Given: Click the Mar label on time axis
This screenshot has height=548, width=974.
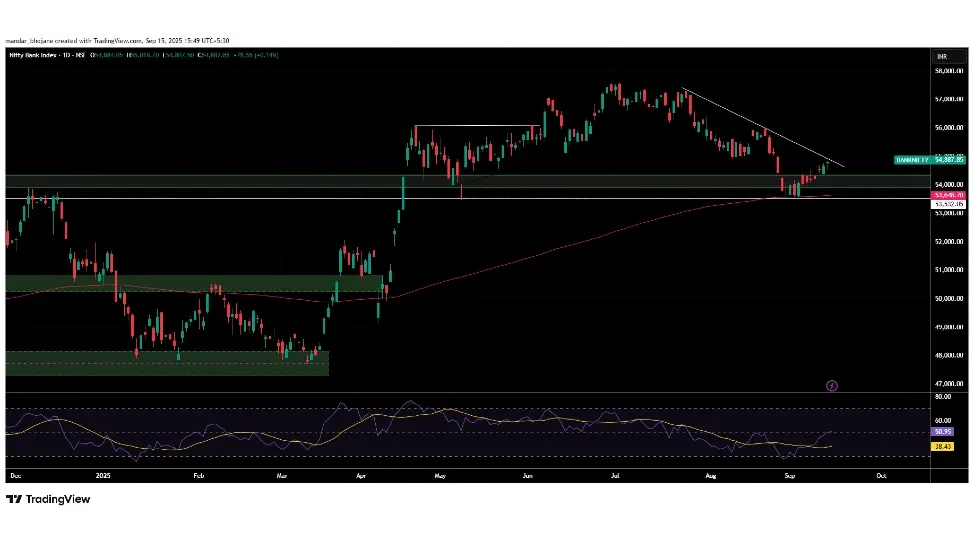Looking at the screenshot, I should point(281,476).
